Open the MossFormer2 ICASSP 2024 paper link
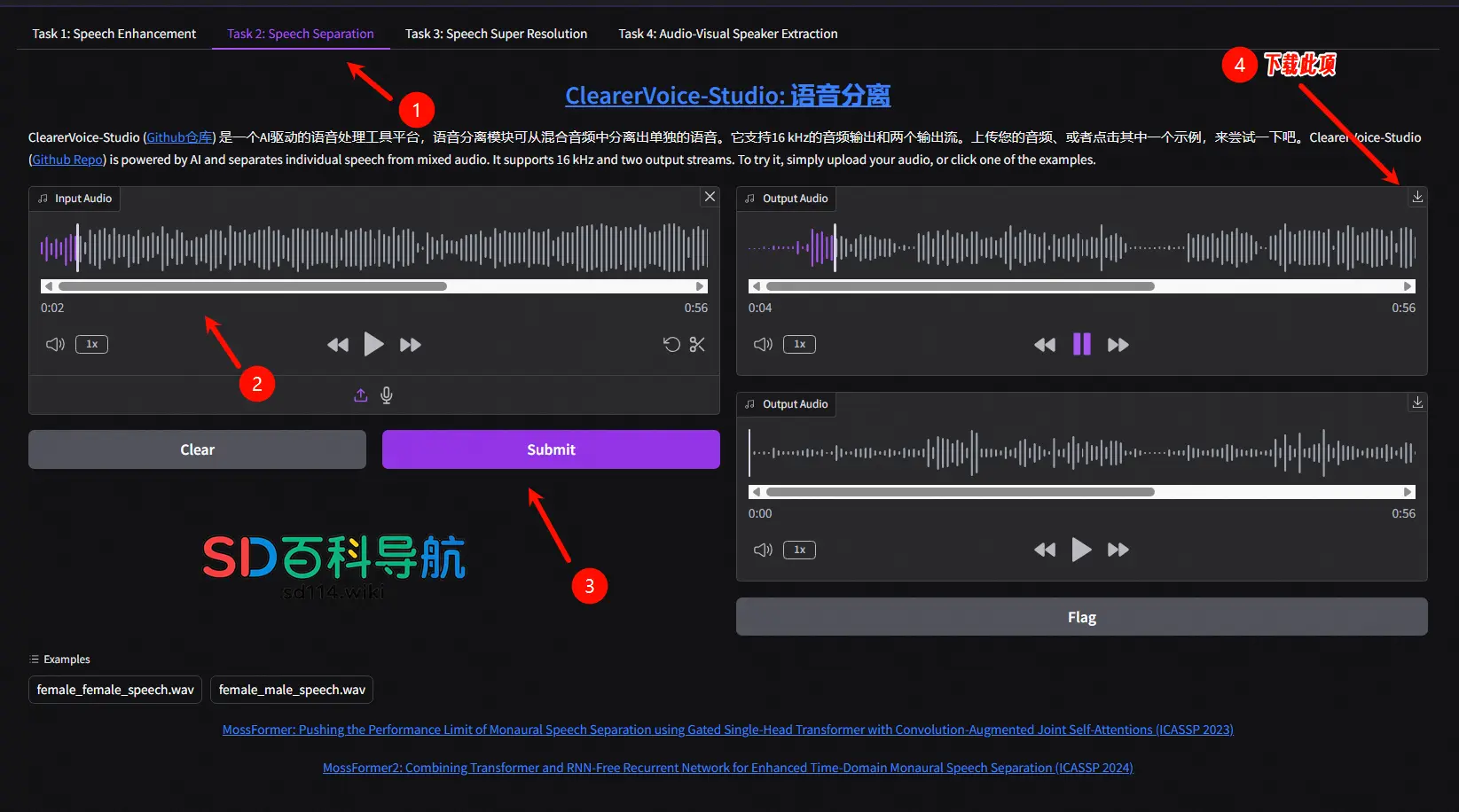 click(x=728, y=768)
